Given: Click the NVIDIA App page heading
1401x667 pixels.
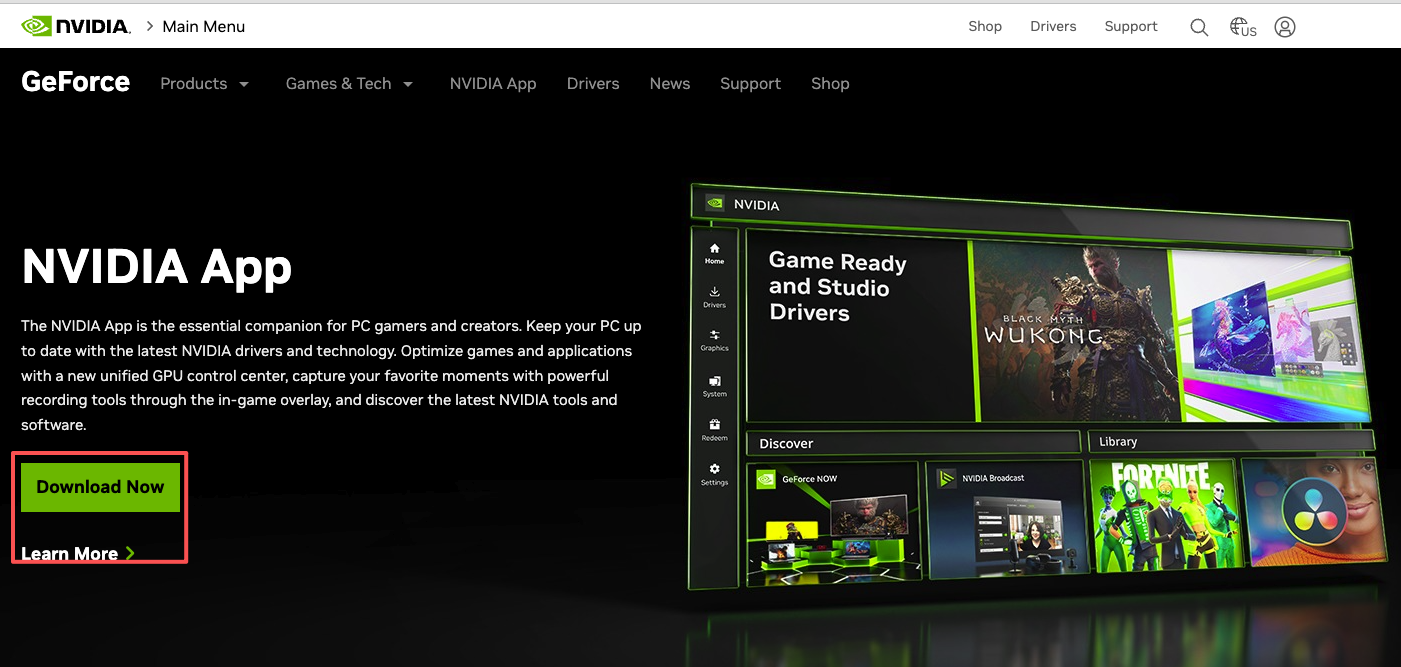Looking at the screenshot, I should pos(157,266).
